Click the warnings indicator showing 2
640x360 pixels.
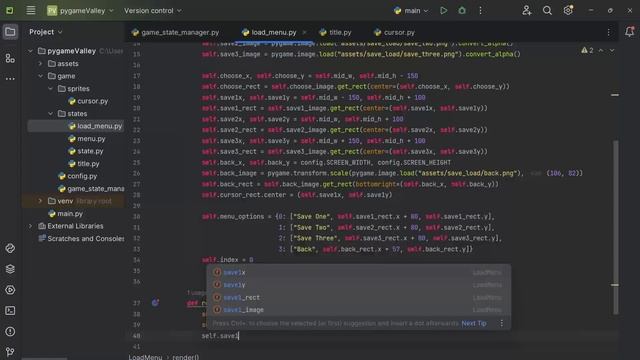pyautogui.click(x=587, y=50)
